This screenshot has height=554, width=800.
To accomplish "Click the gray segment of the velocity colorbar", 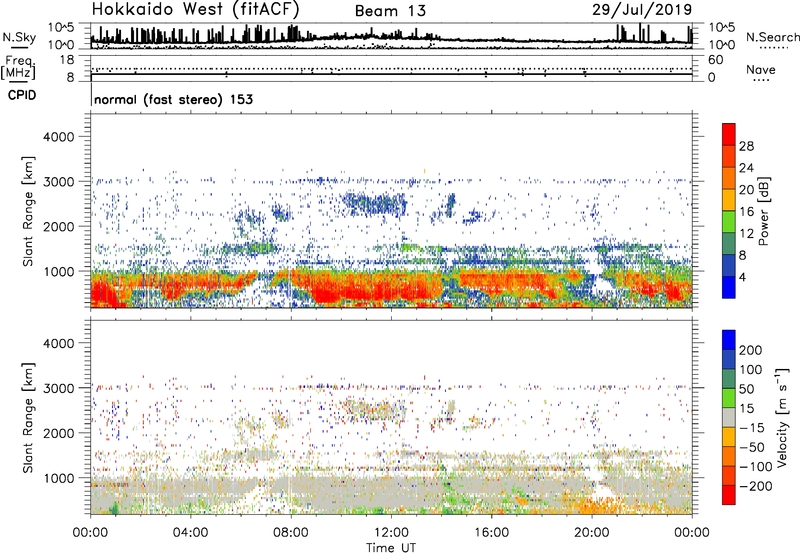I will pos(729,417).
